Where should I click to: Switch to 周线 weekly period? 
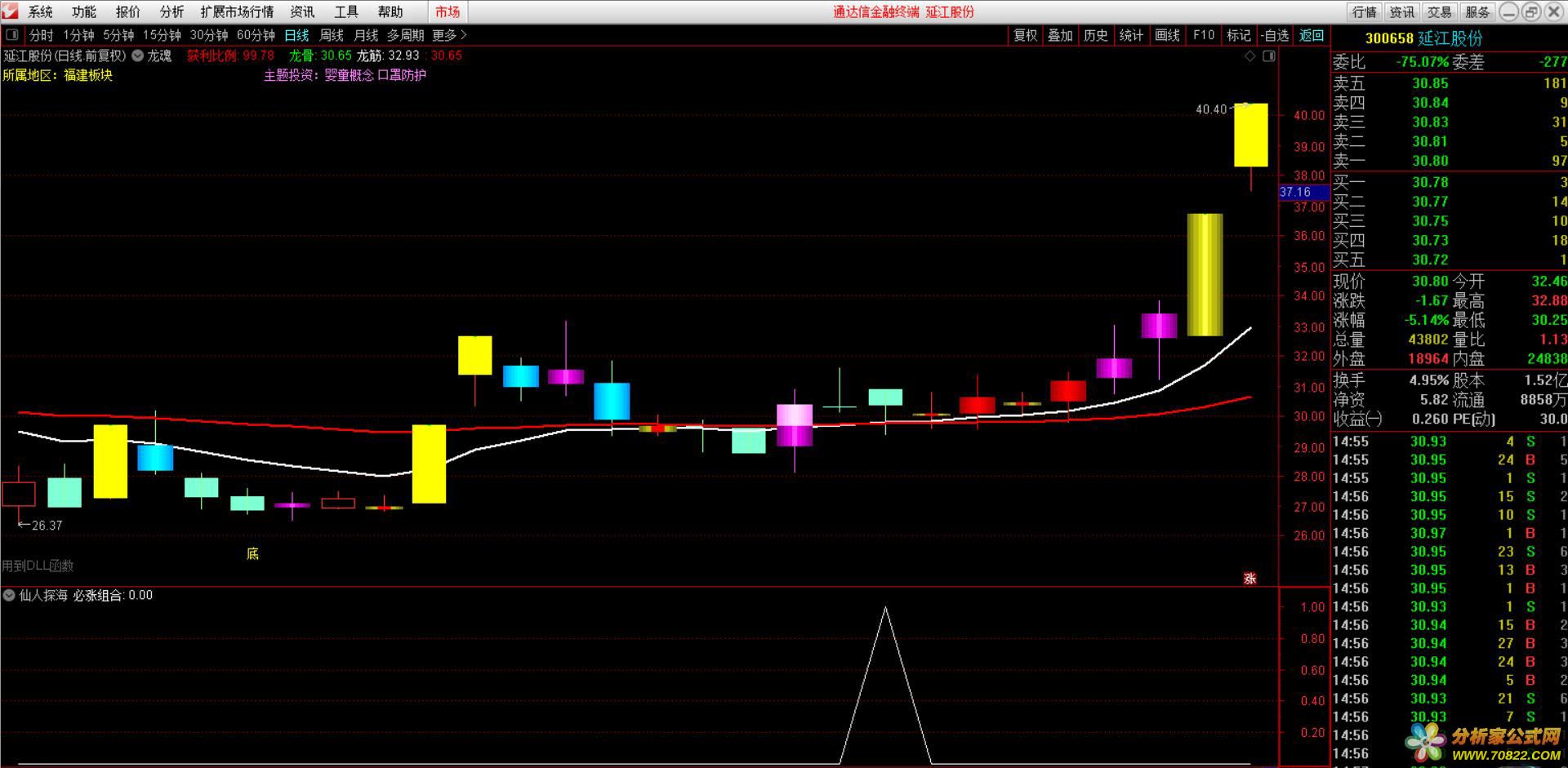(332, 35)
